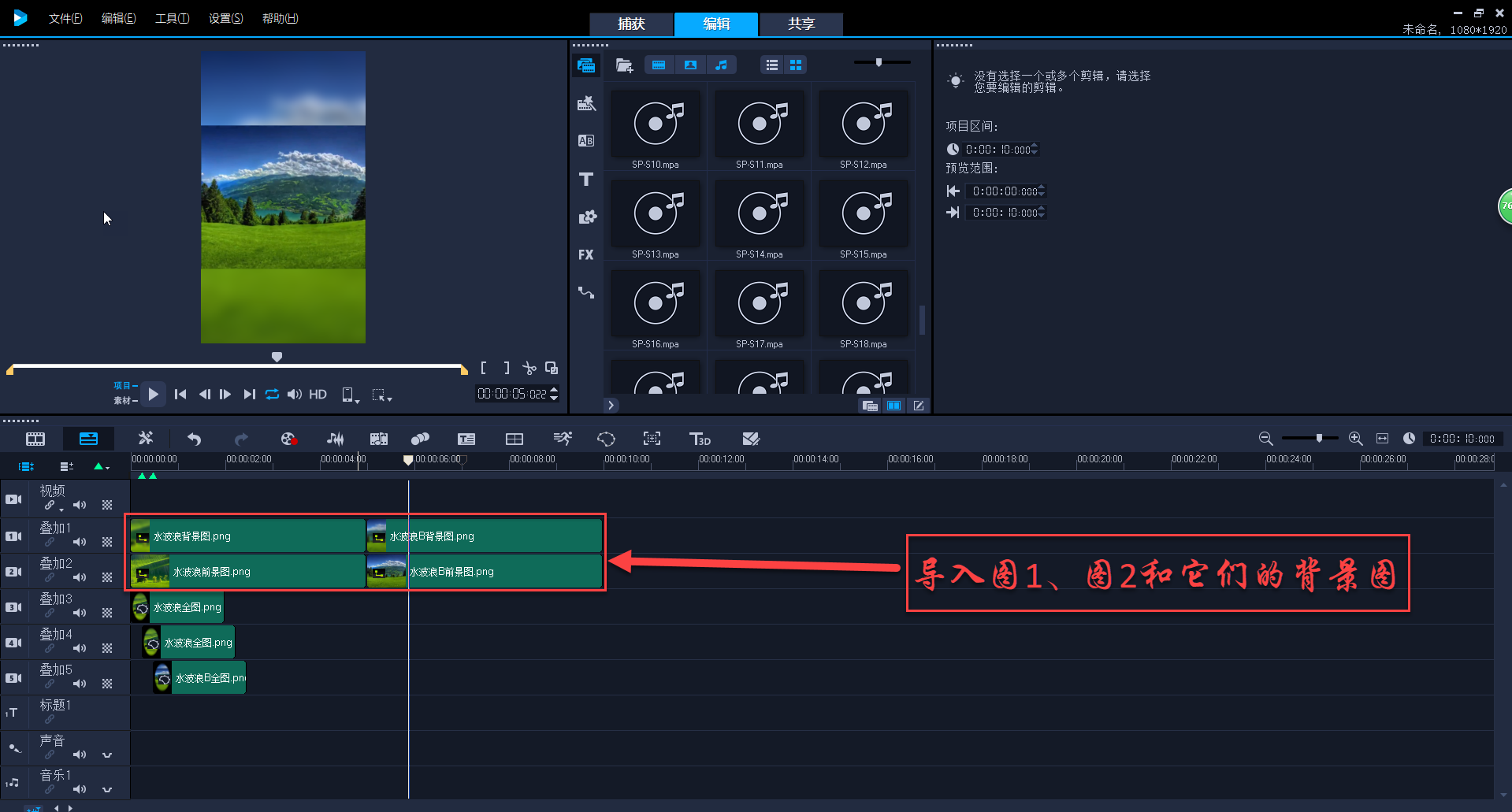Expand the 音乐1 track options chevron

point(107,789)
